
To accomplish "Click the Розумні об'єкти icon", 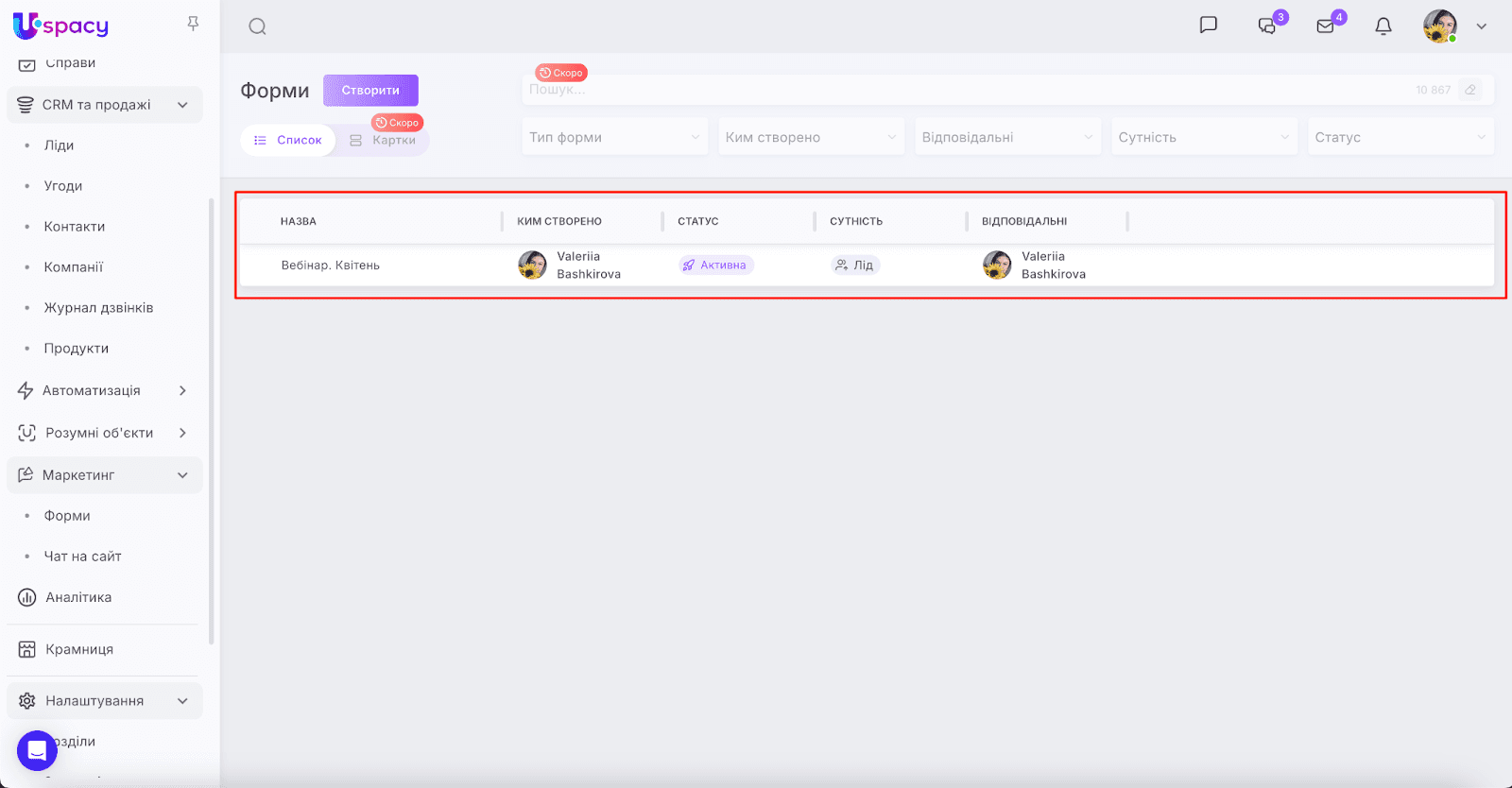I will (x=26, y=433).
